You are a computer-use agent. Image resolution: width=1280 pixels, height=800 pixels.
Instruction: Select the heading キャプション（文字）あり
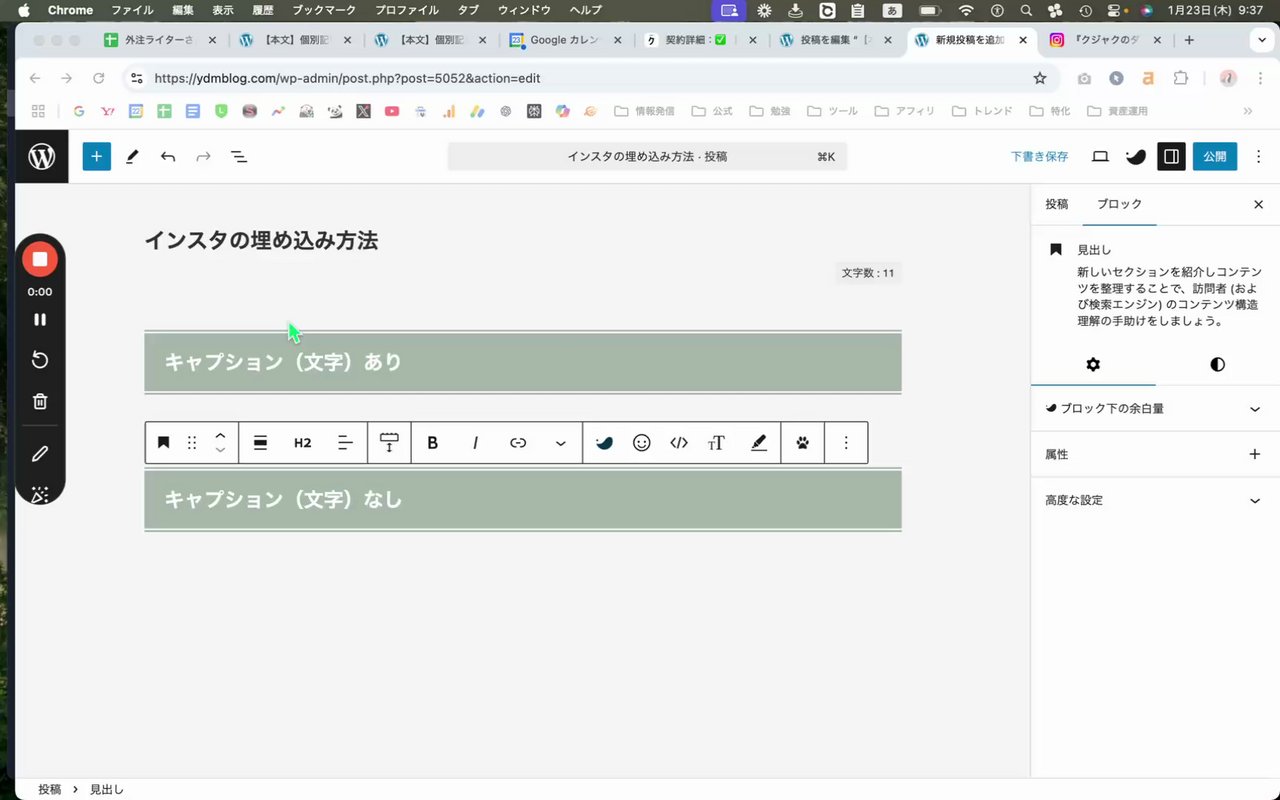point(523,362)
